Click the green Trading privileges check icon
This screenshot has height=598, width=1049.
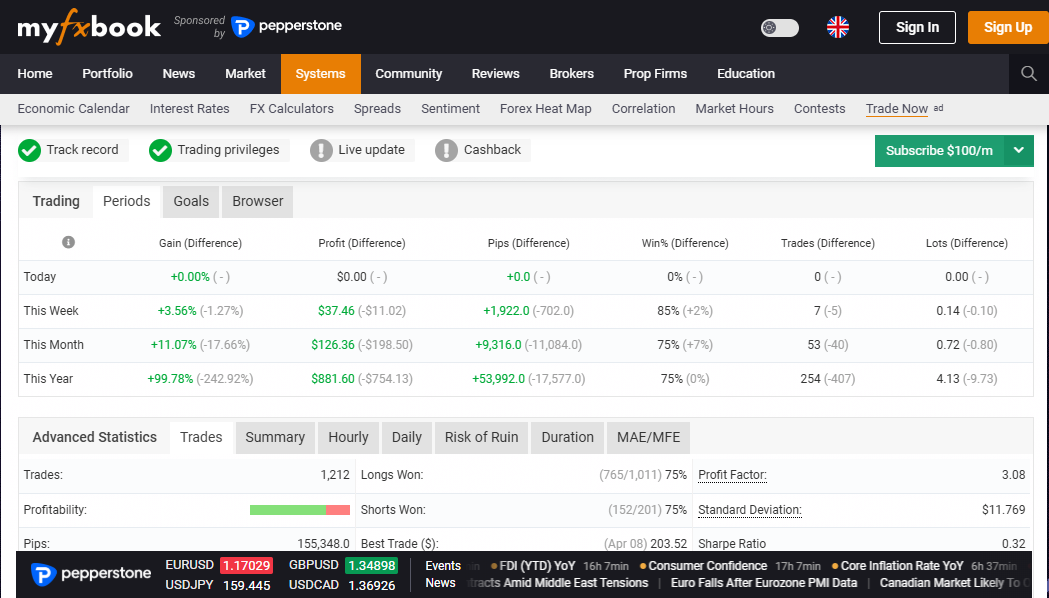(x=161, y=151)
